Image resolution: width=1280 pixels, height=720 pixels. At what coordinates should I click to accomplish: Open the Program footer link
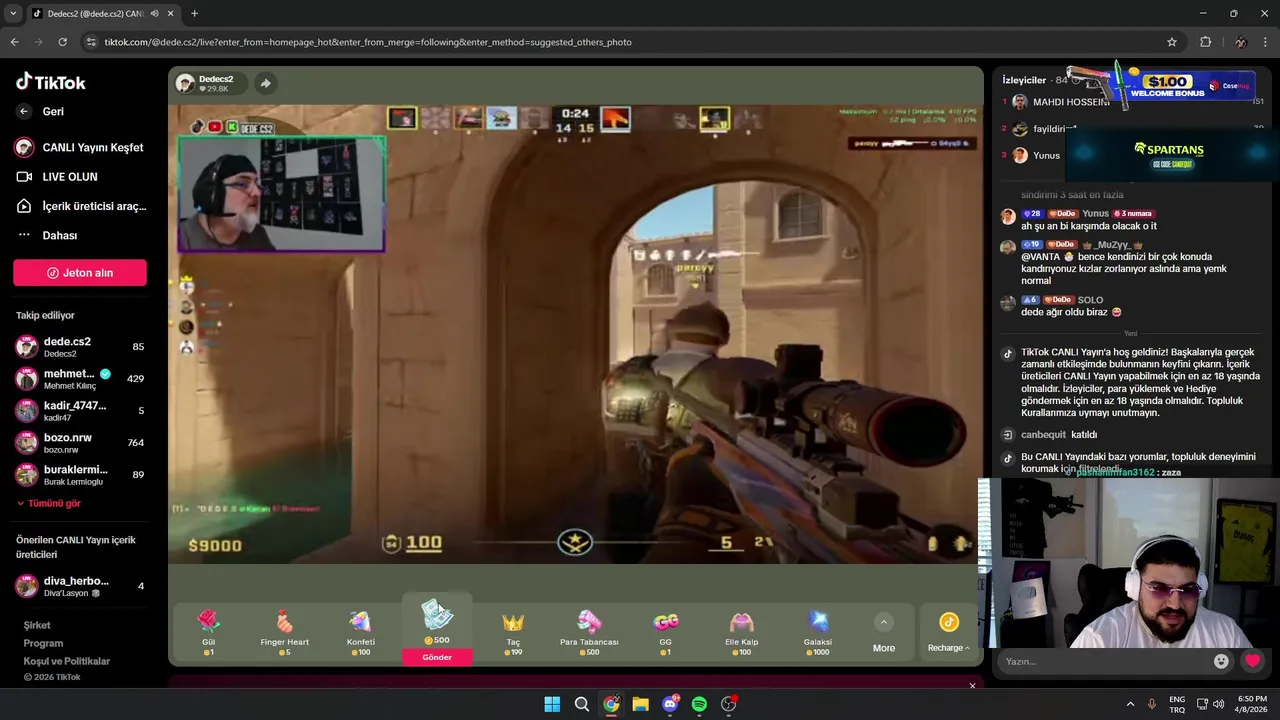pos(43,643)
